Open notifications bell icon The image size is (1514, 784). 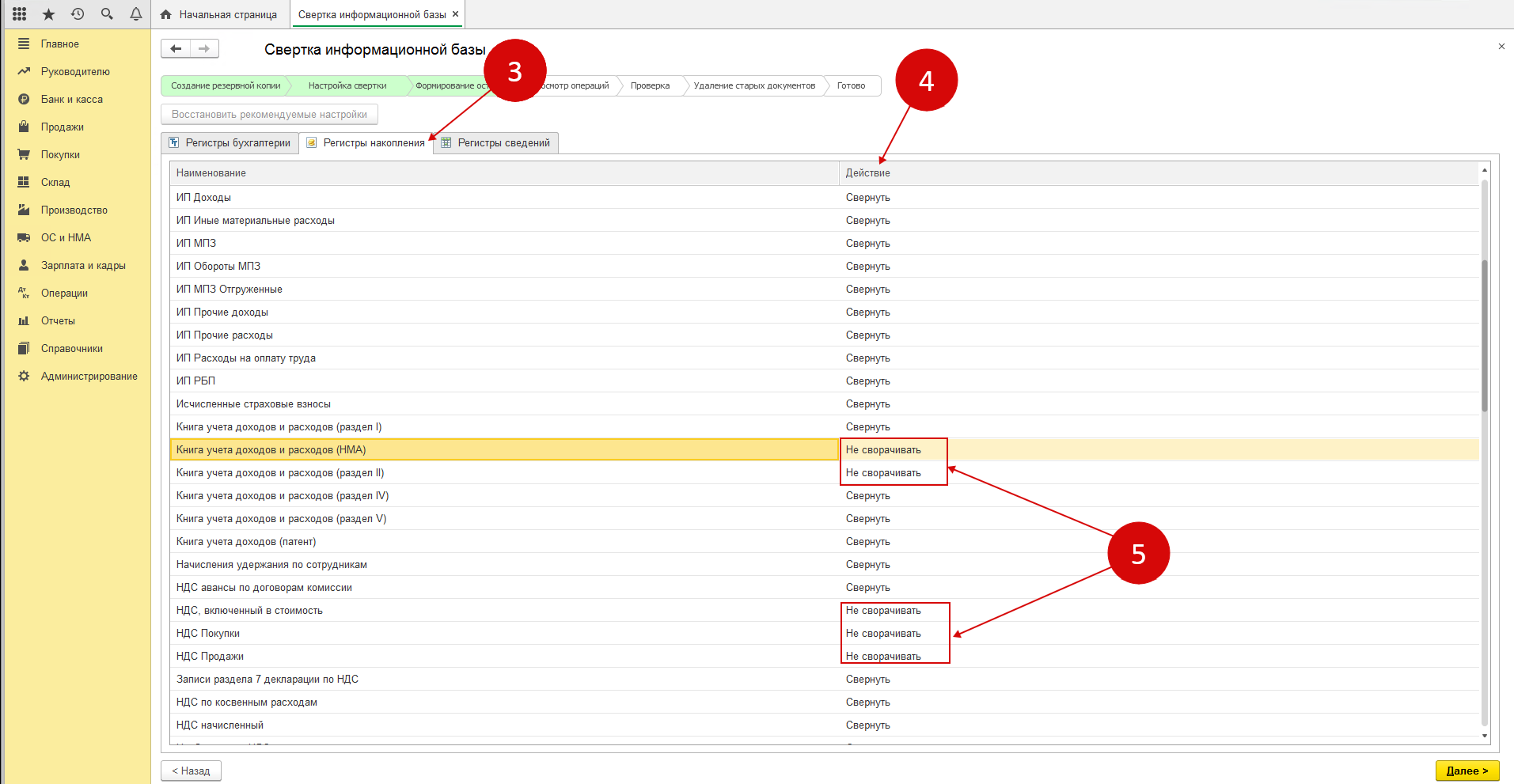pyautogui.click(x=136, y=14)
